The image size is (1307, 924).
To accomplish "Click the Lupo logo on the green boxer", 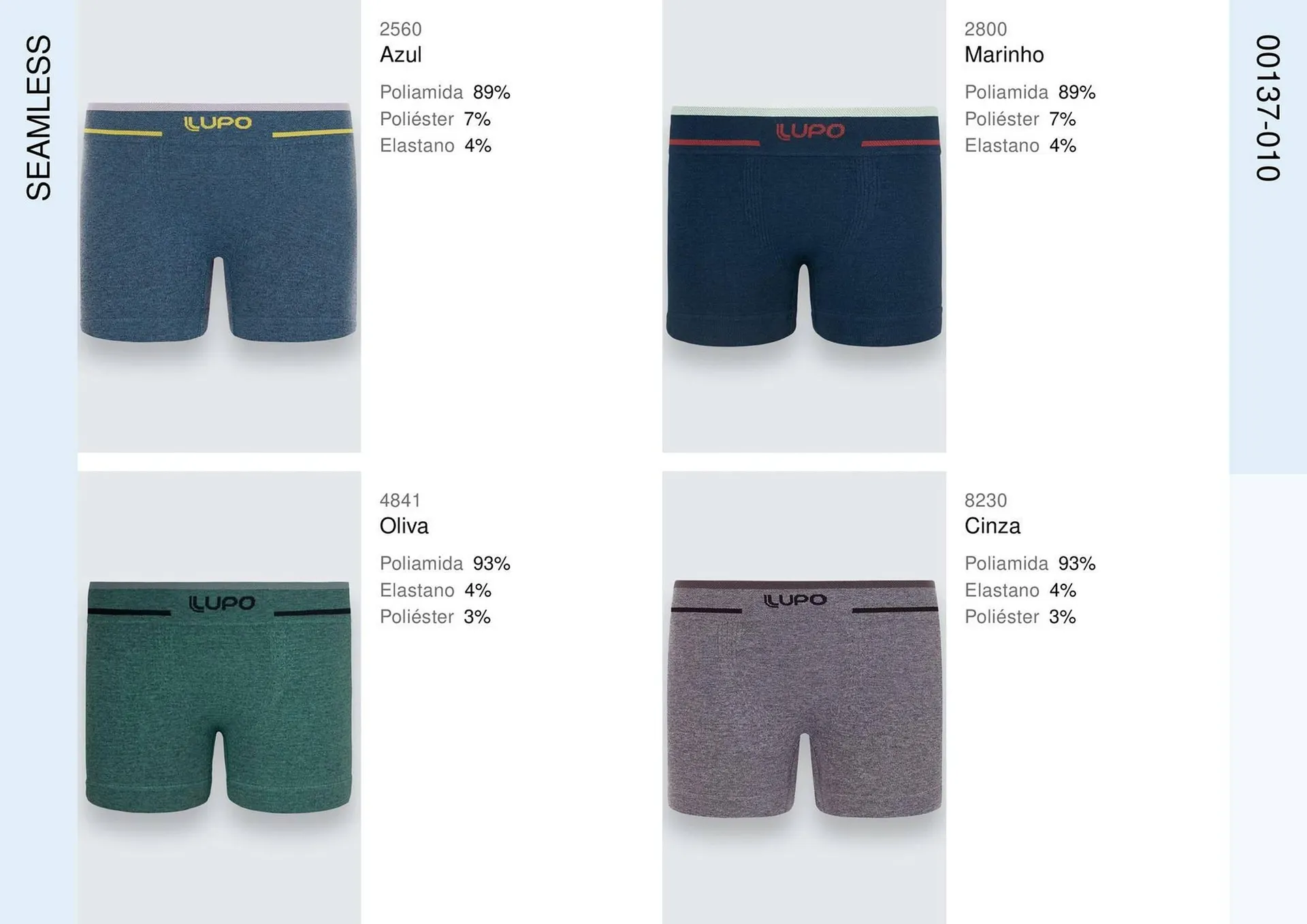I will (222, 604).
